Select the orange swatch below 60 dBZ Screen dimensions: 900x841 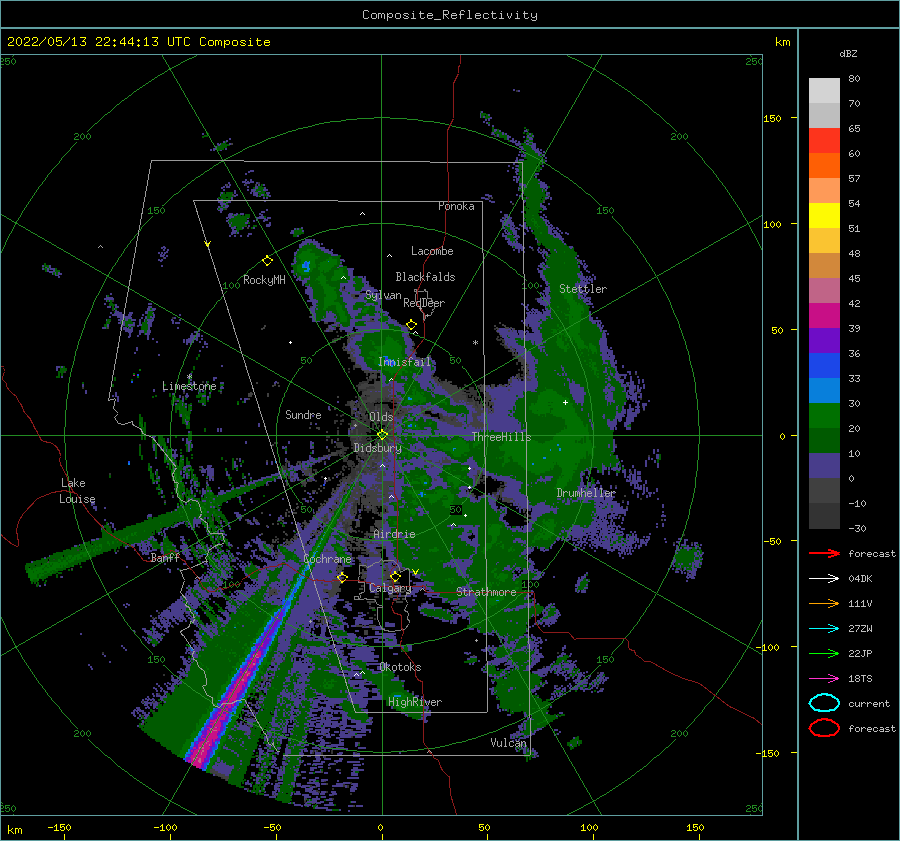[824, 166]
